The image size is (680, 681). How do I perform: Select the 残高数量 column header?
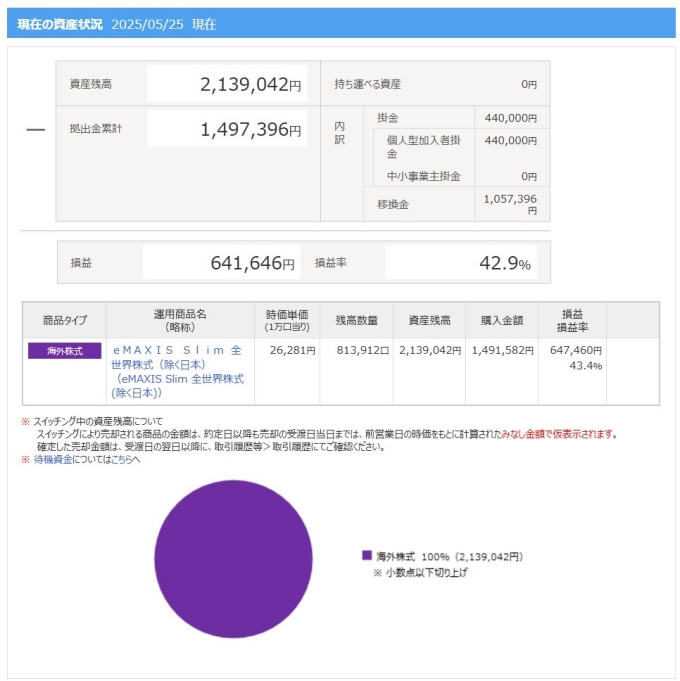click(x=356, y=320)
